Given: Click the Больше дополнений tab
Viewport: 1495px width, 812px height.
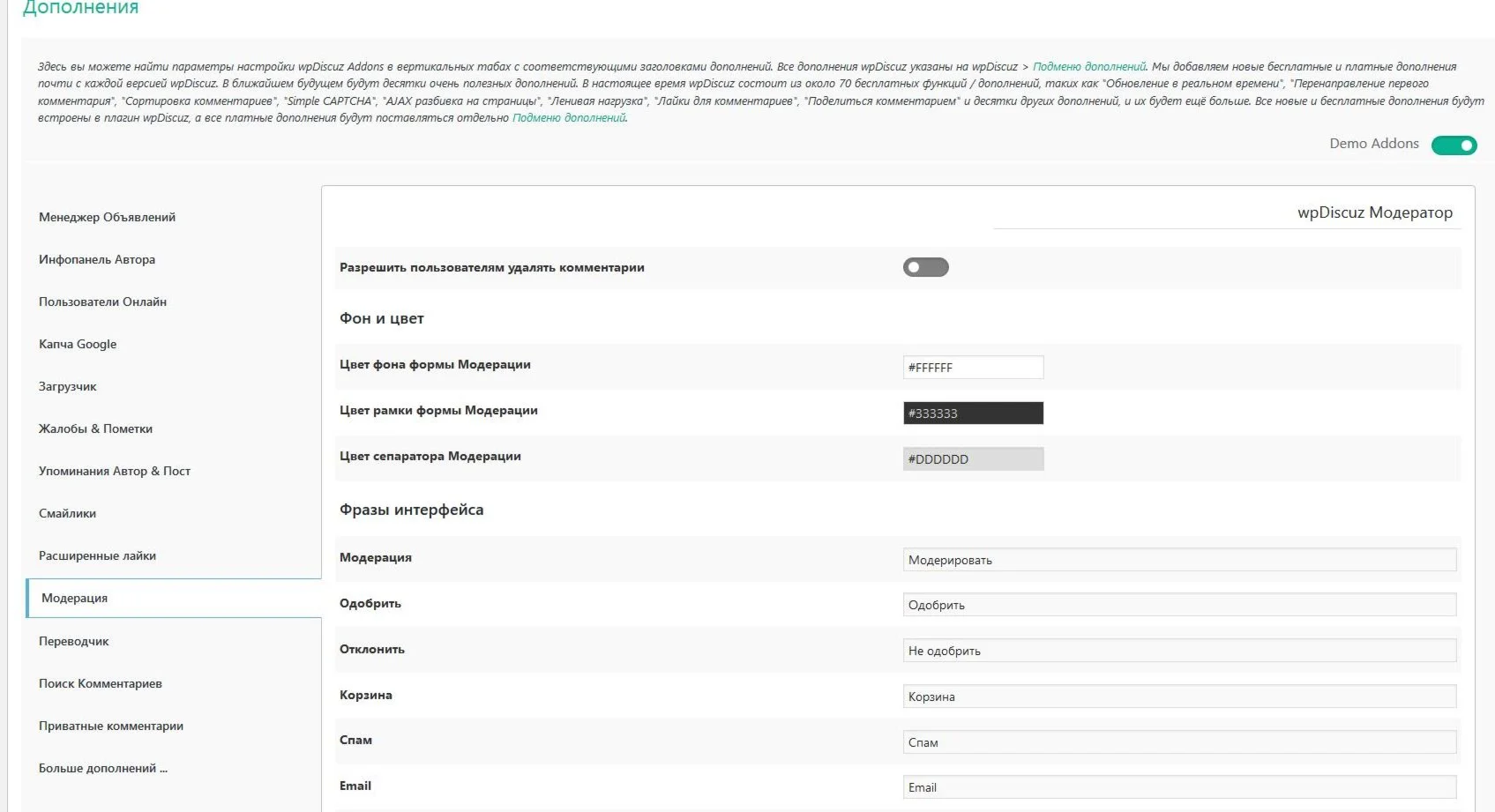Looking at the screenshot, I should 102,768.
